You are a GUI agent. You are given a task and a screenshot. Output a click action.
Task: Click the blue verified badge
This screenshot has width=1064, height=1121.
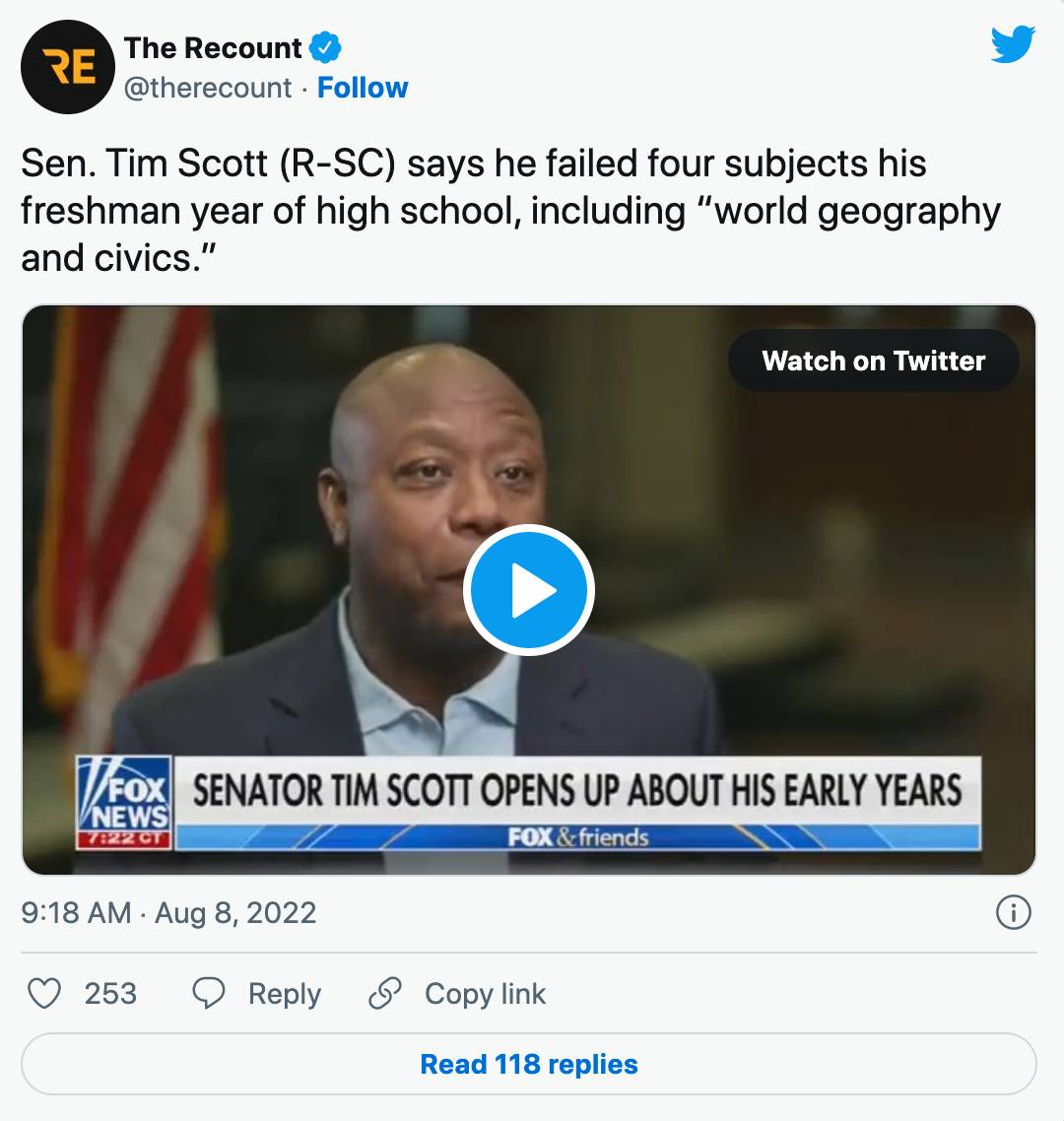click(325, 47)
